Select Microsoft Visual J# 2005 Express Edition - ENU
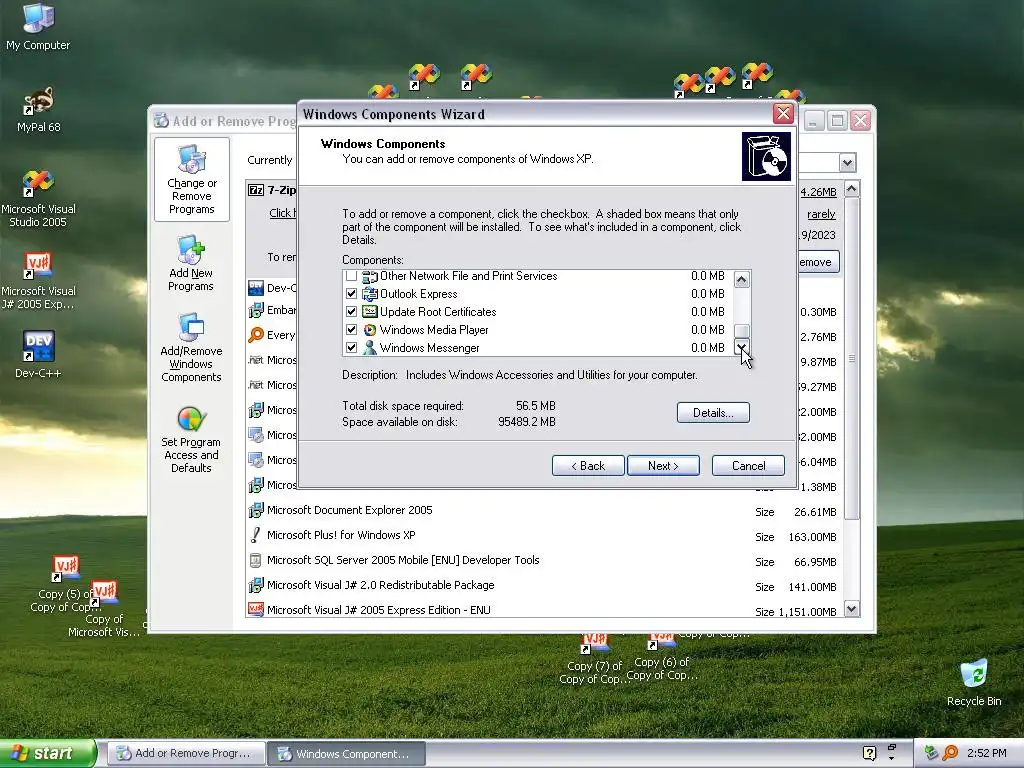Image resolution: width=1024 pixels, height=768 pixels. point(543,610)
